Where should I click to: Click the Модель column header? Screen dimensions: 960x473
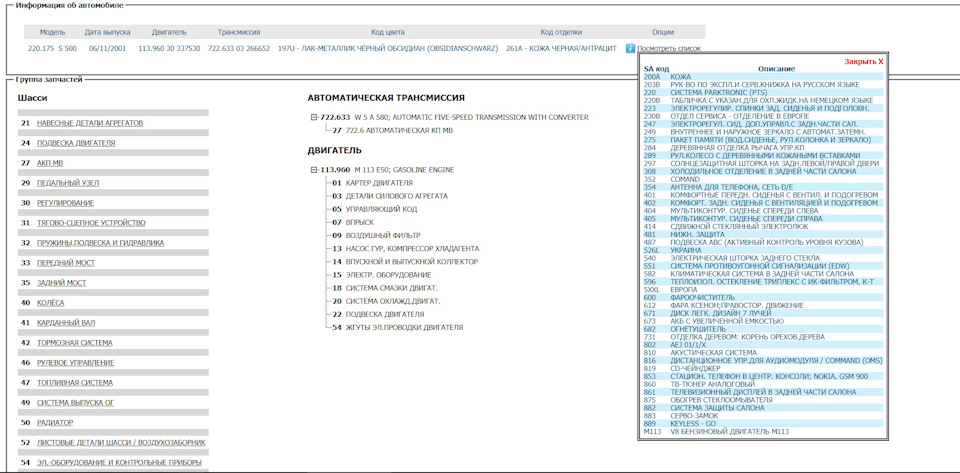pos(53,32)
